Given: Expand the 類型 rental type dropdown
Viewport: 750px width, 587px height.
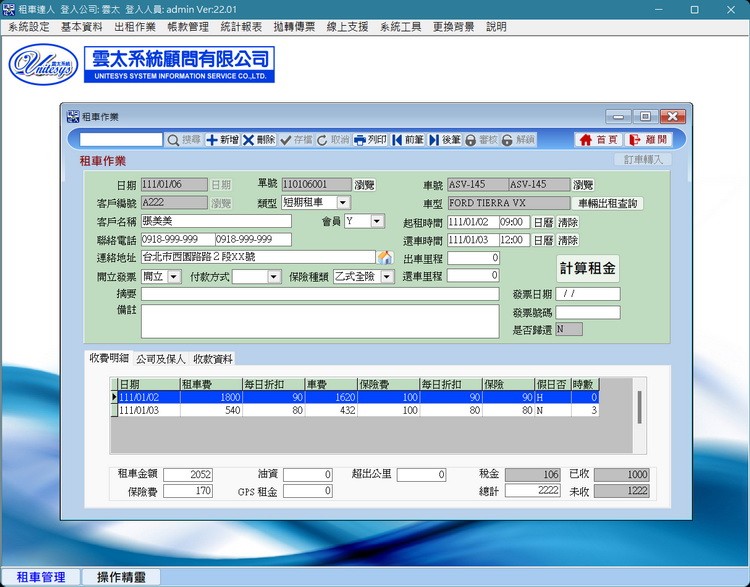Looking at the screenshot, I should (x=343, y=203).
